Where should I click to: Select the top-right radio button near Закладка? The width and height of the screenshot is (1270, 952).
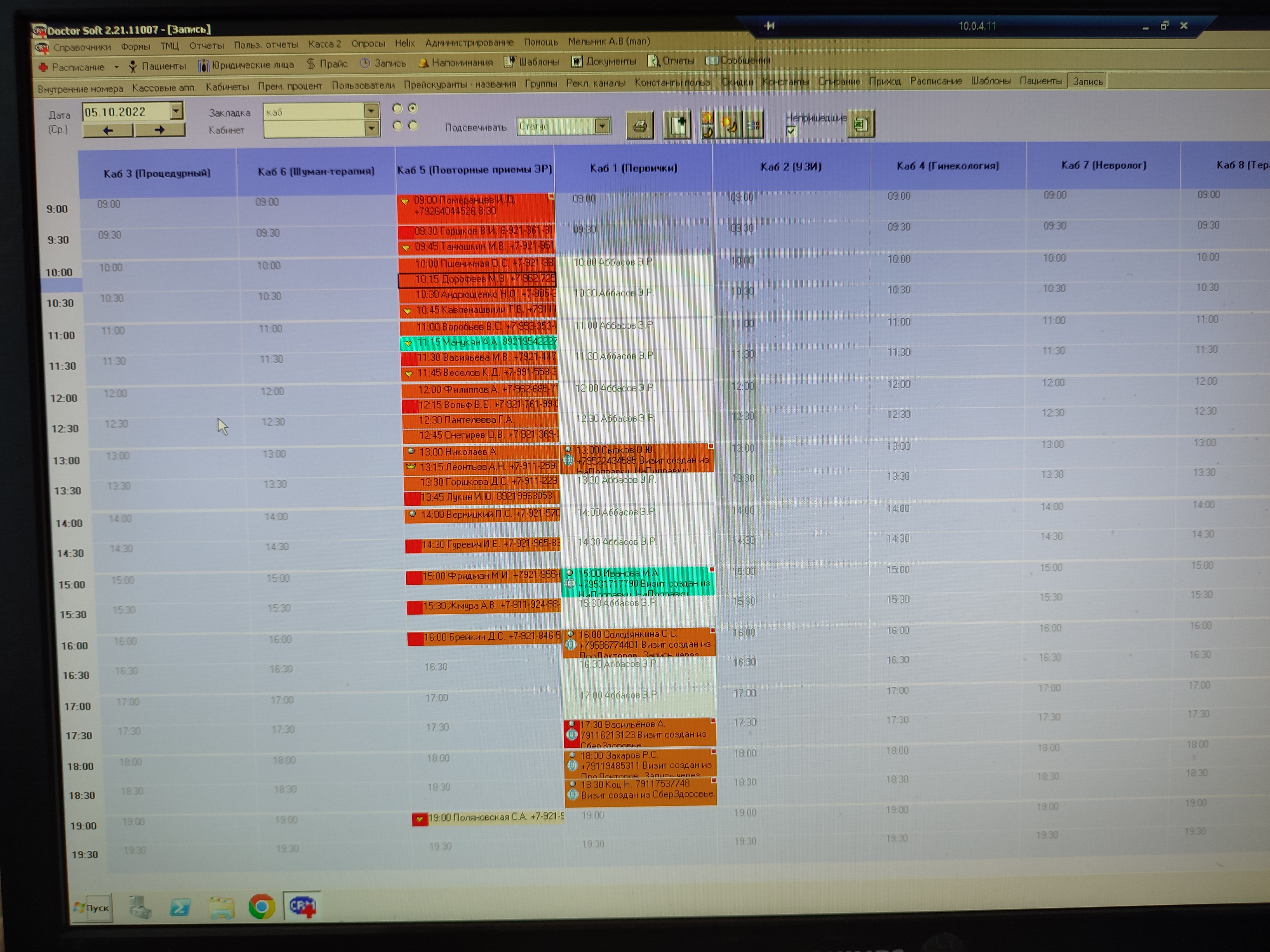(x=413, y=108)
